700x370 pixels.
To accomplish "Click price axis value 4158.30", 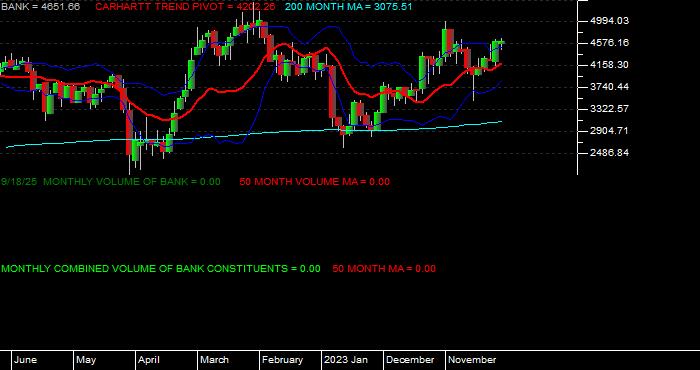I will click(x=609, y=65).
